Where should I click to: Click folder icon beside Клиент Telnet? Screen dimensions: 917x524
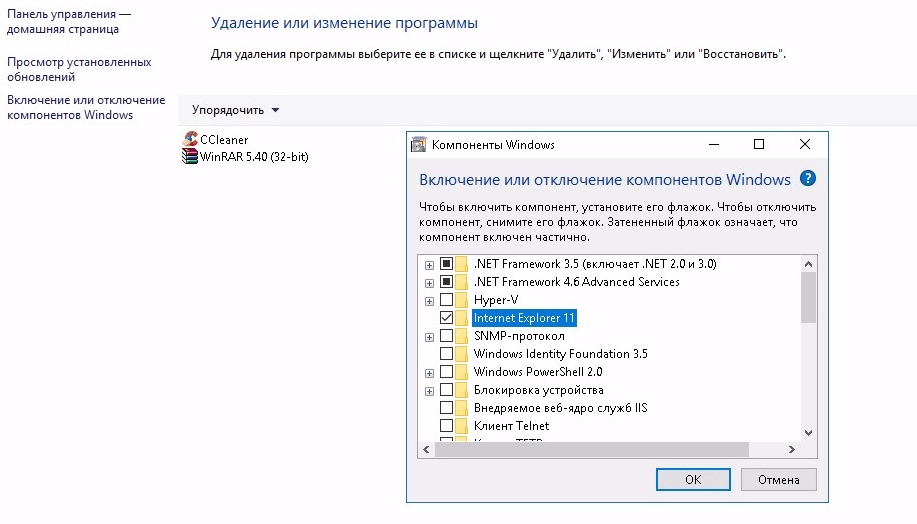tap(461, 426)
